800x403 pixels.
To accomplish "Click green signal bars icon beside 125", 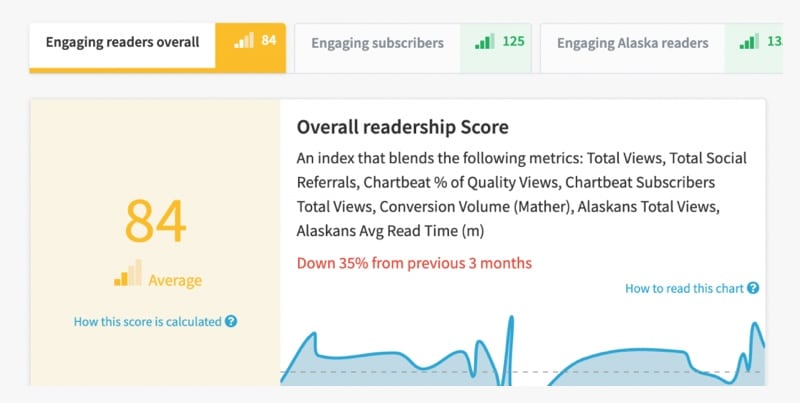I will point(485,41).
